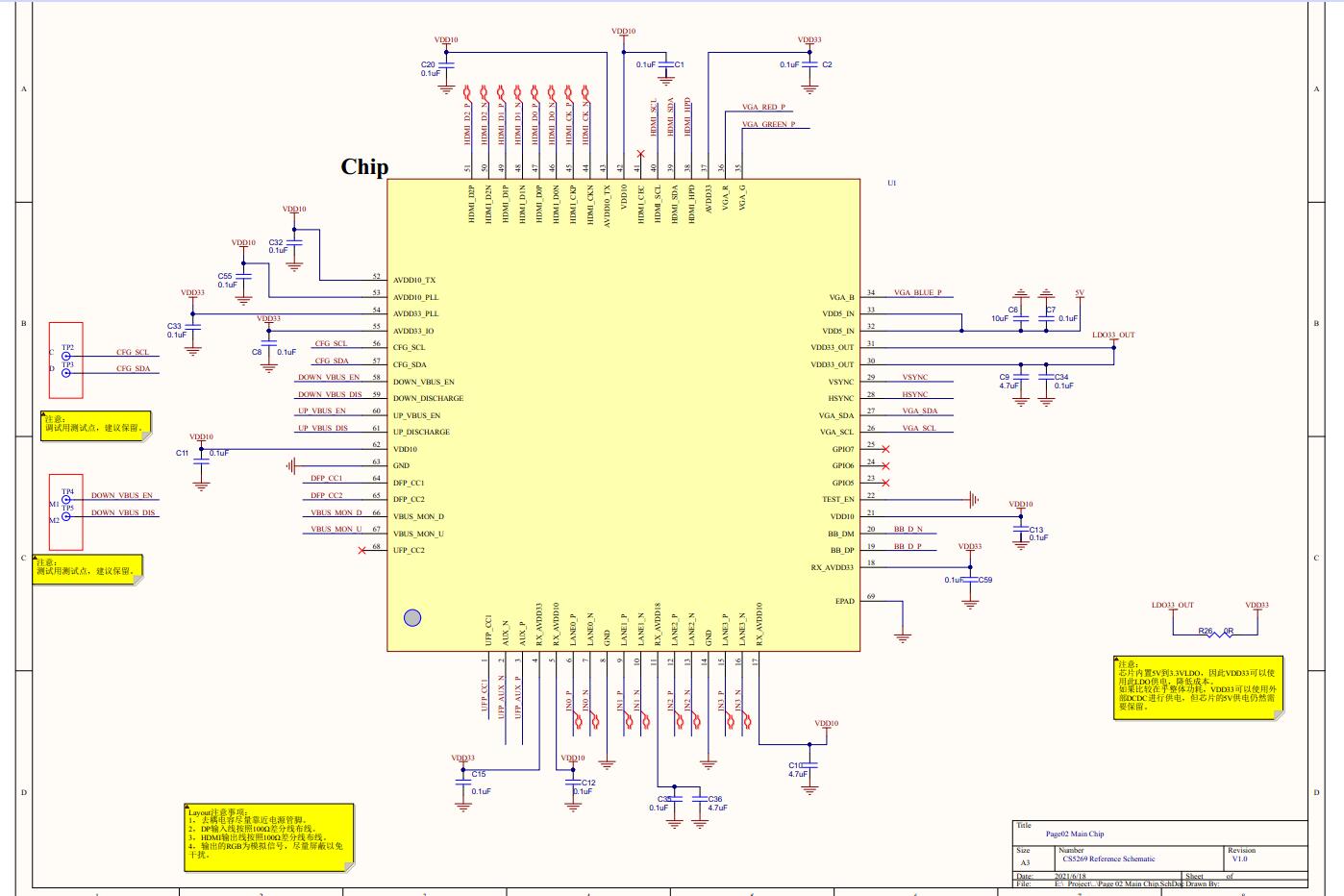The height and width of the screenshot is (896, 1344).
Task: Select test point TP2
Action: [x=66, y=356]
